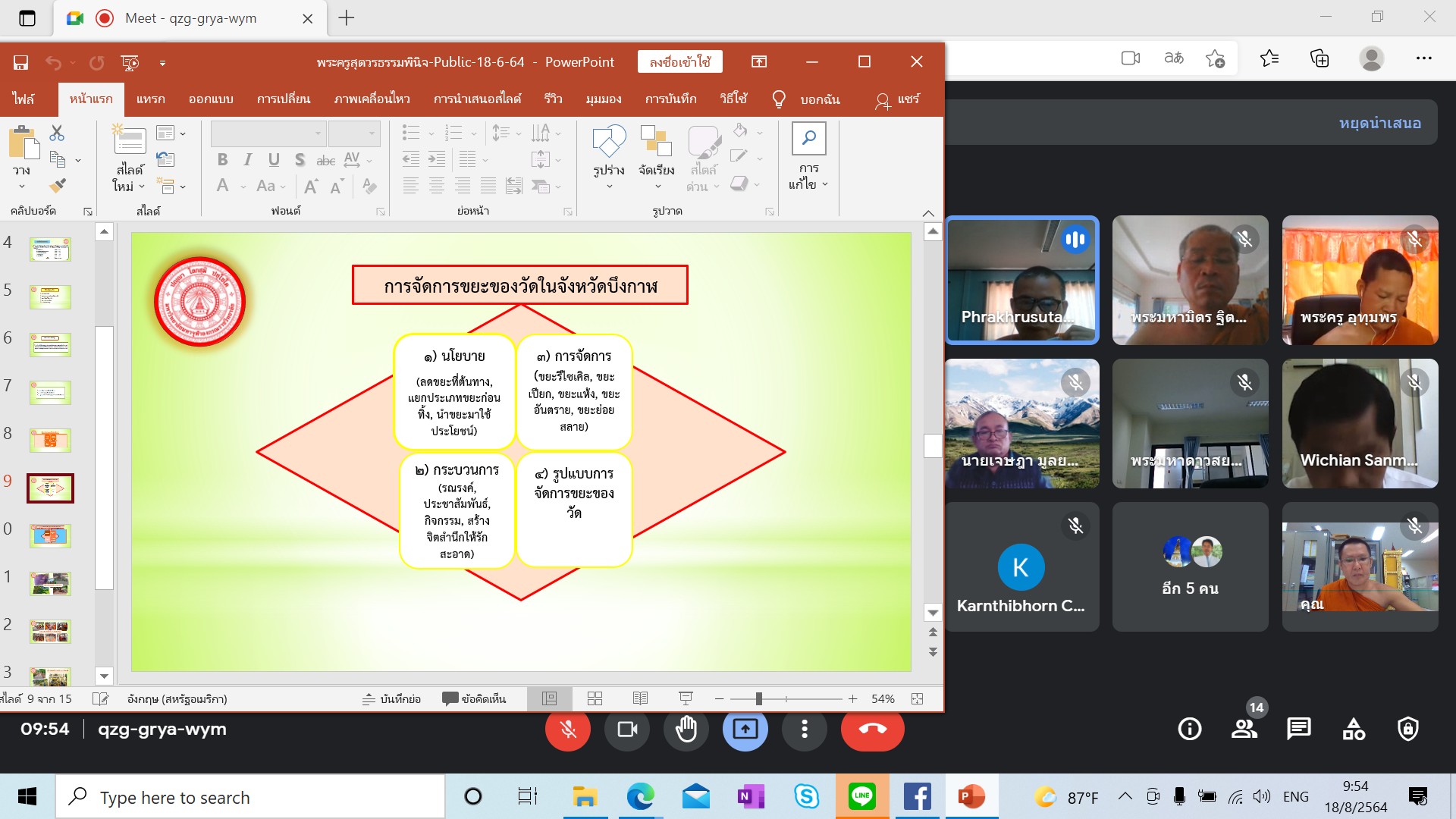Select the Cut scissors icon
The height and width of the screenshot is (819, 1456).
57,133
